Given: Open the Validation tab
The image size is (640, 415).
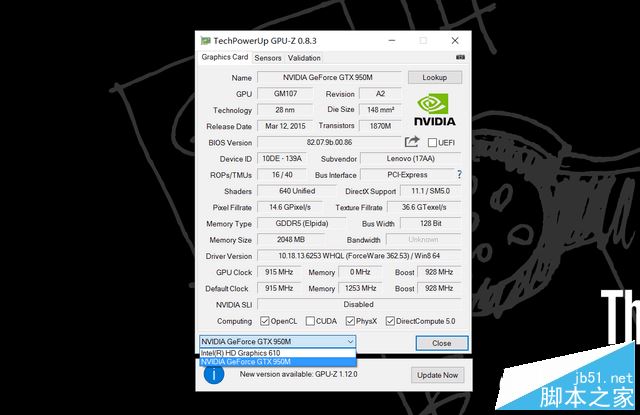Looking at the screenshot, I should tap(304, 58).
